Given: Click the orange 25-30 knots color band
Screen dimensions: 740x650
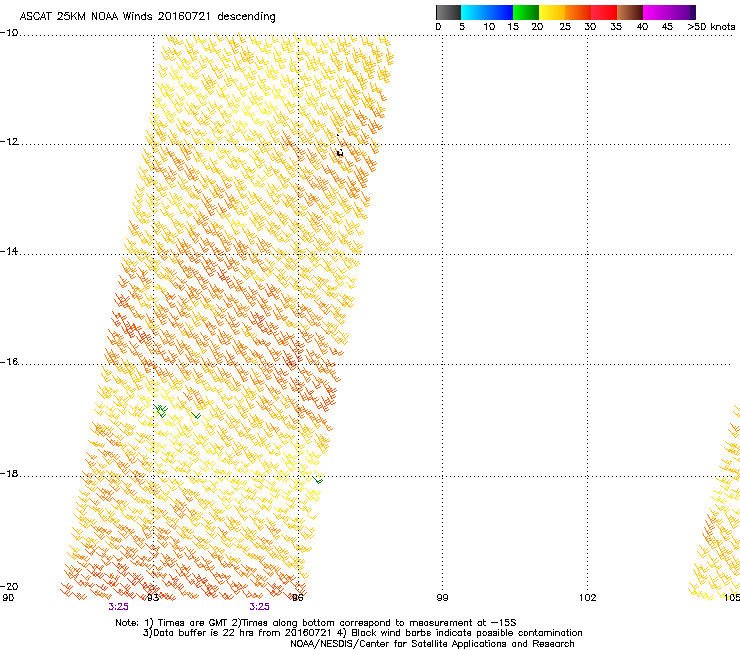Looking at the screenshot, I should click(578, 12).
